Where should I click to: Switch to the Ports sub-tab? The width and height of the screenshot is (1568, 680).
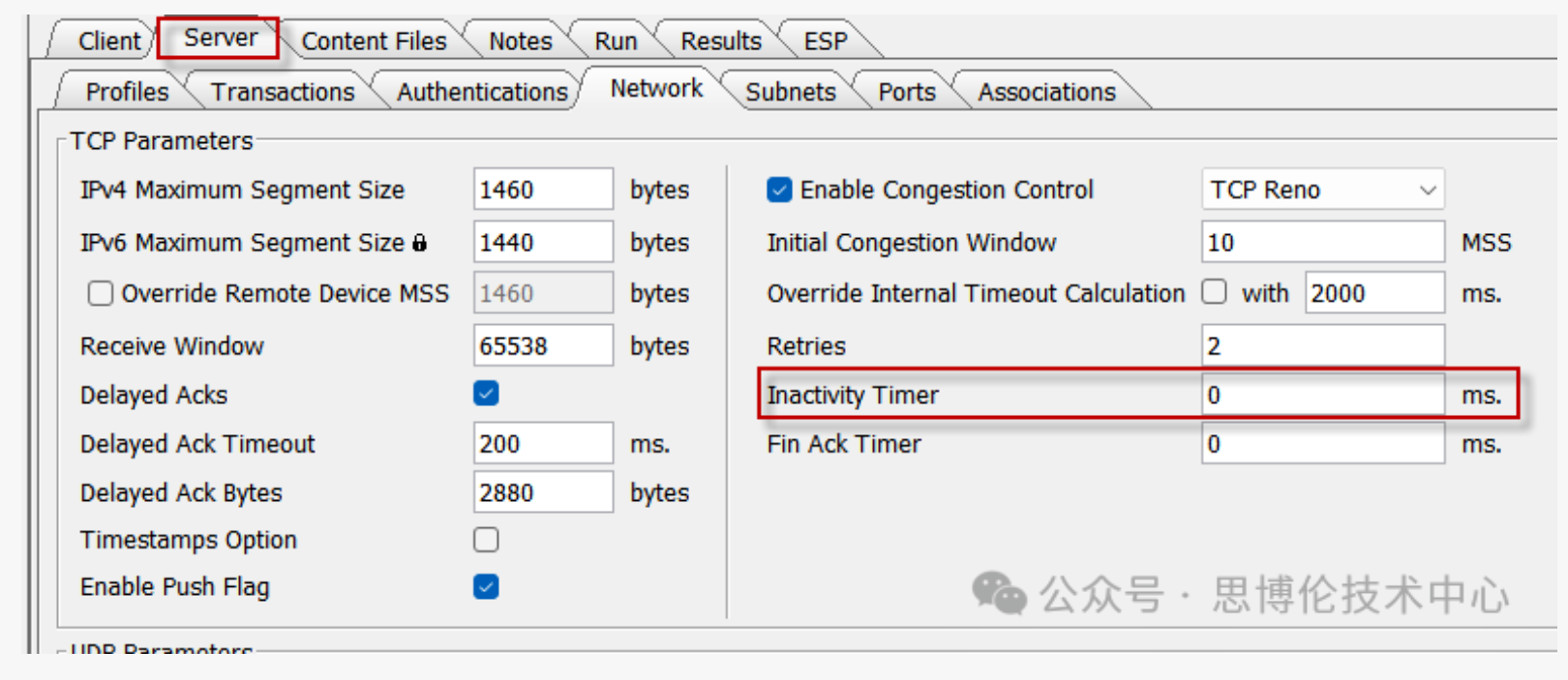(x=906, y=92)
